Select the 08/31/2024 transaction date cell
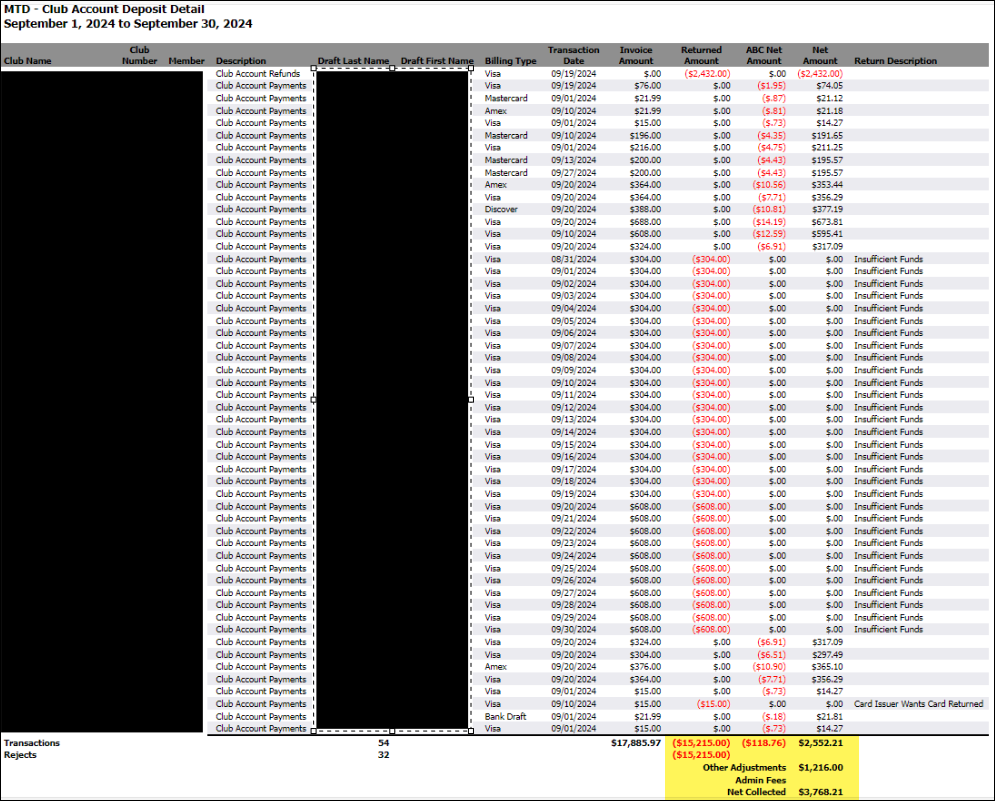 [573, 259]
